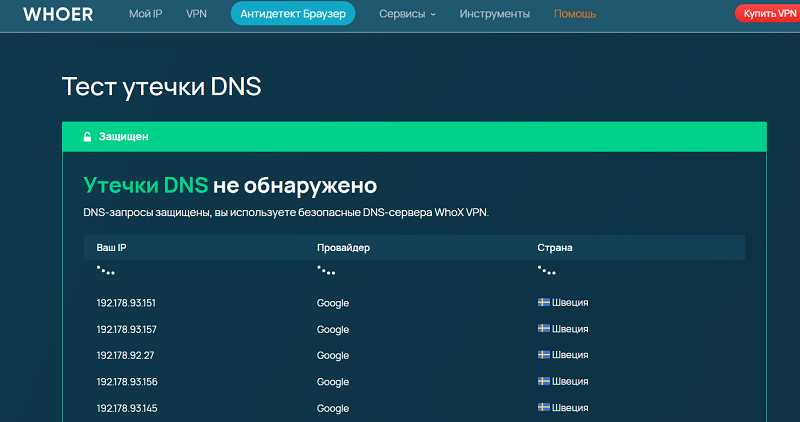
Task: Select the Тест утечки DNS heading
Action: [161, 86]
